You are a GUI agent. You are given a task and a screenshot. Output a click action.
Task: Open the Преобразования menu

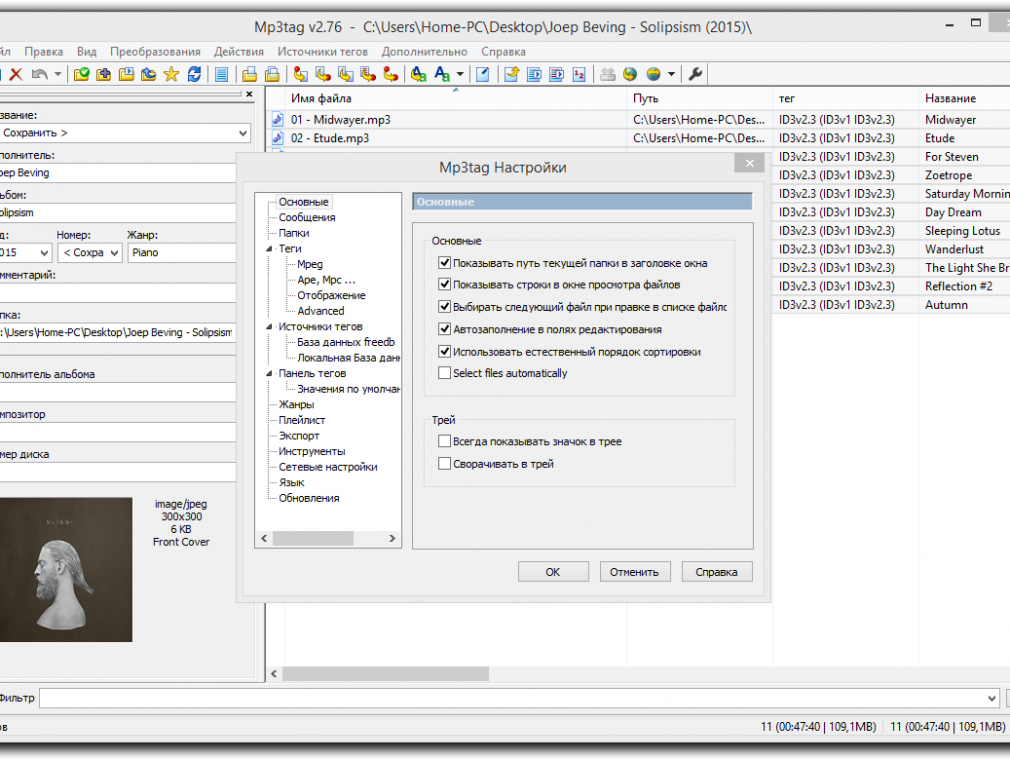[x=155, y=52]
